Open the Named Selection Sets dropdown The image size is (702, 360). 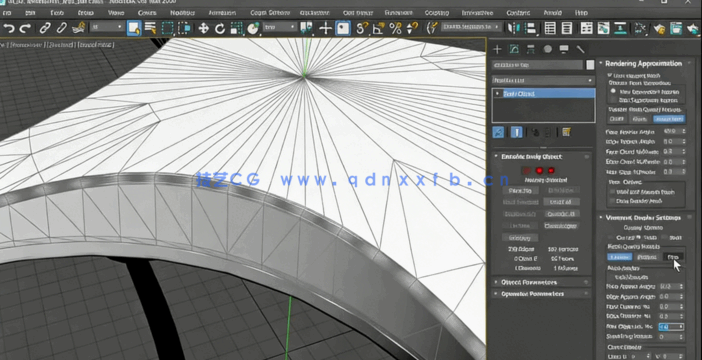click(x=471, y=27)
